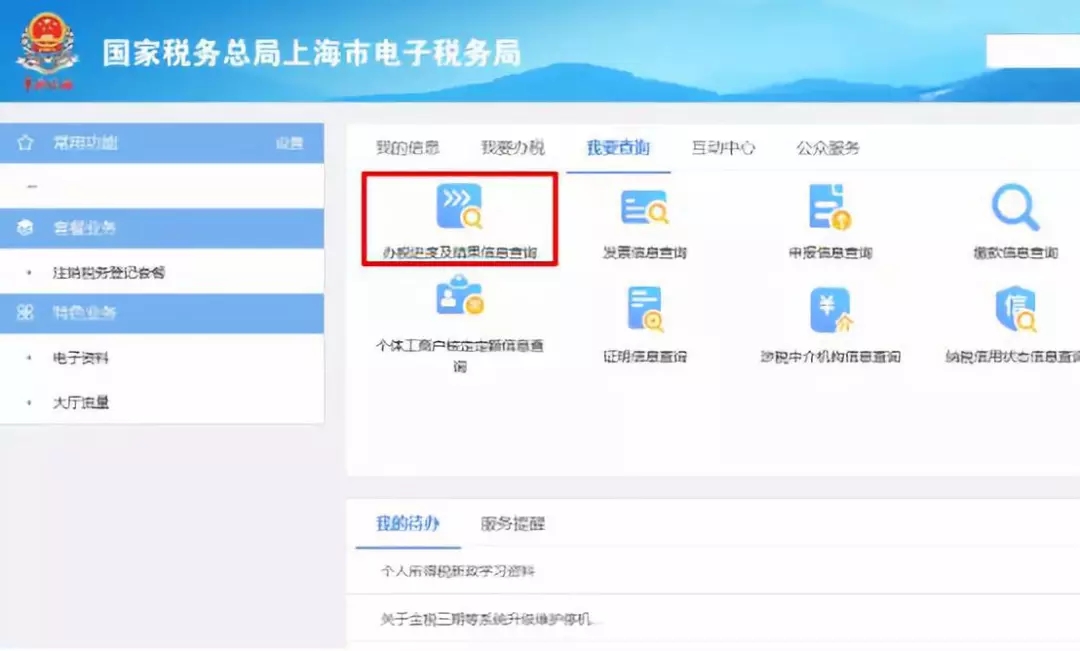Switch to 互动中心 tab

(x=723, y=147)
